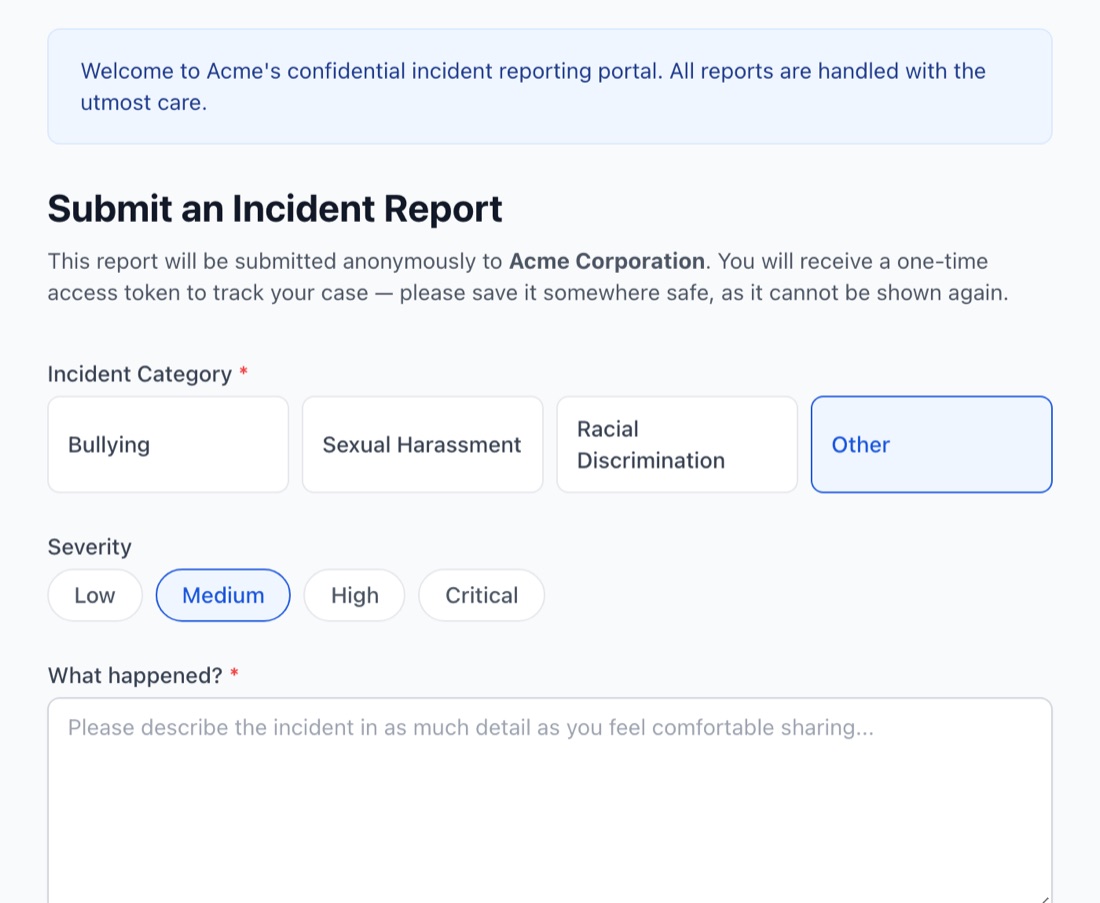Image resolution: width=1100 pixels, height=903 pixels.
Task: Click the 'What happened?' field label
Action: [x=135, y=675]
